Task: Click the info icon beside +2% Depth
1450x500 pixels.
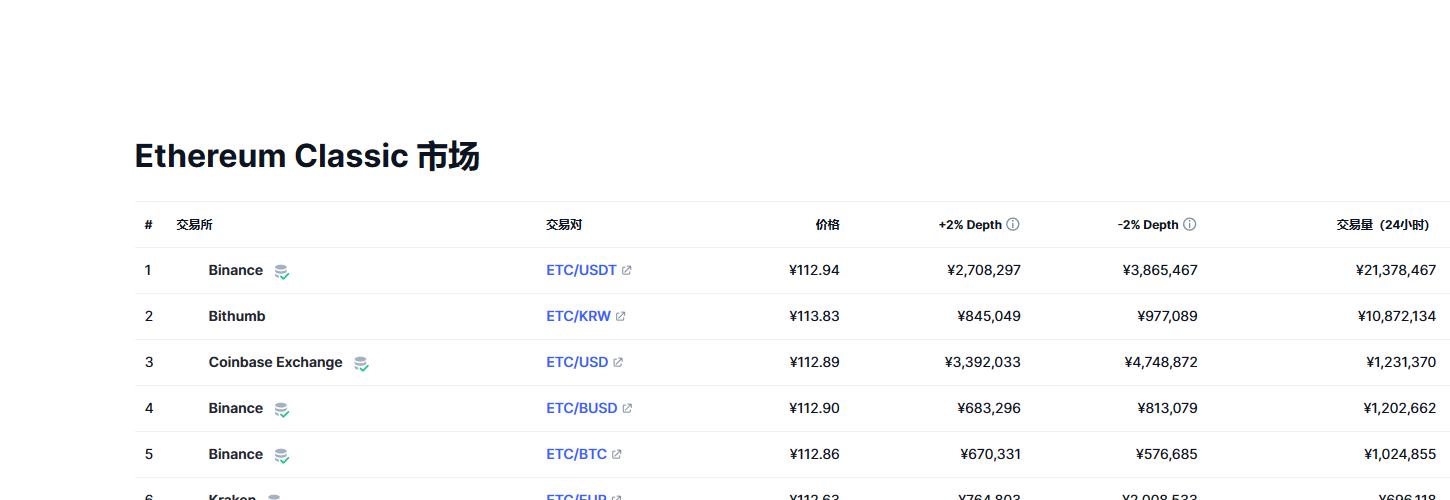Action: tap(1013, 225)
